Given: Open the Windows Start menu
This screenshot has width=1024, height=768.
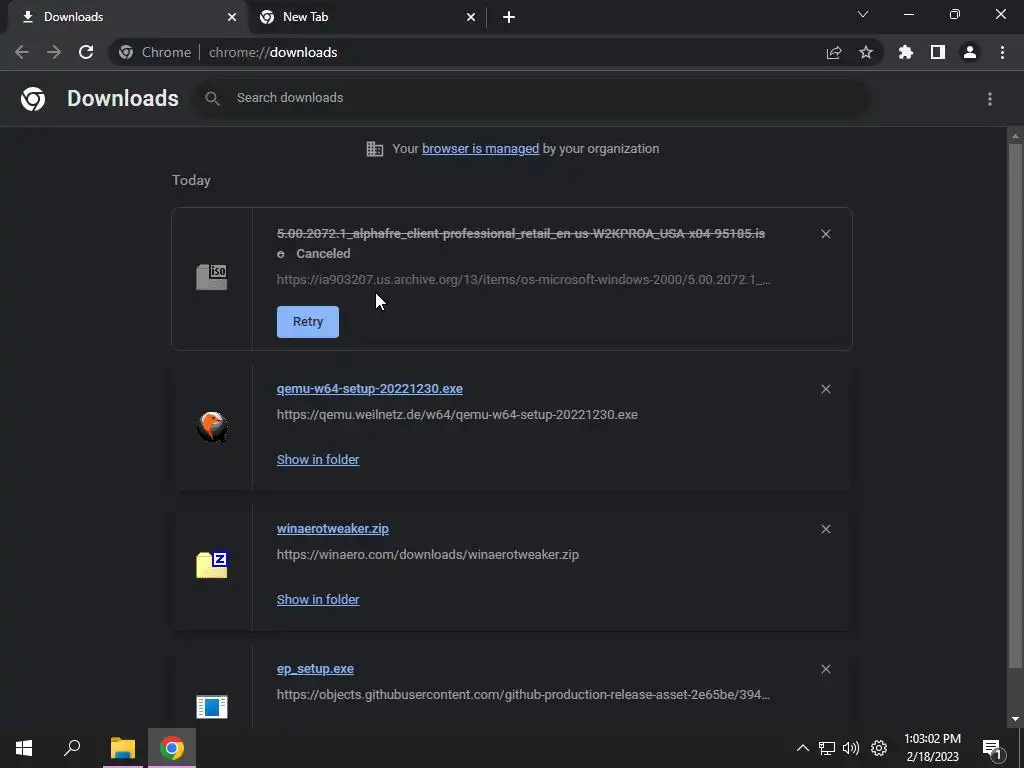Looking at the screenshot, I should point(24,748).
